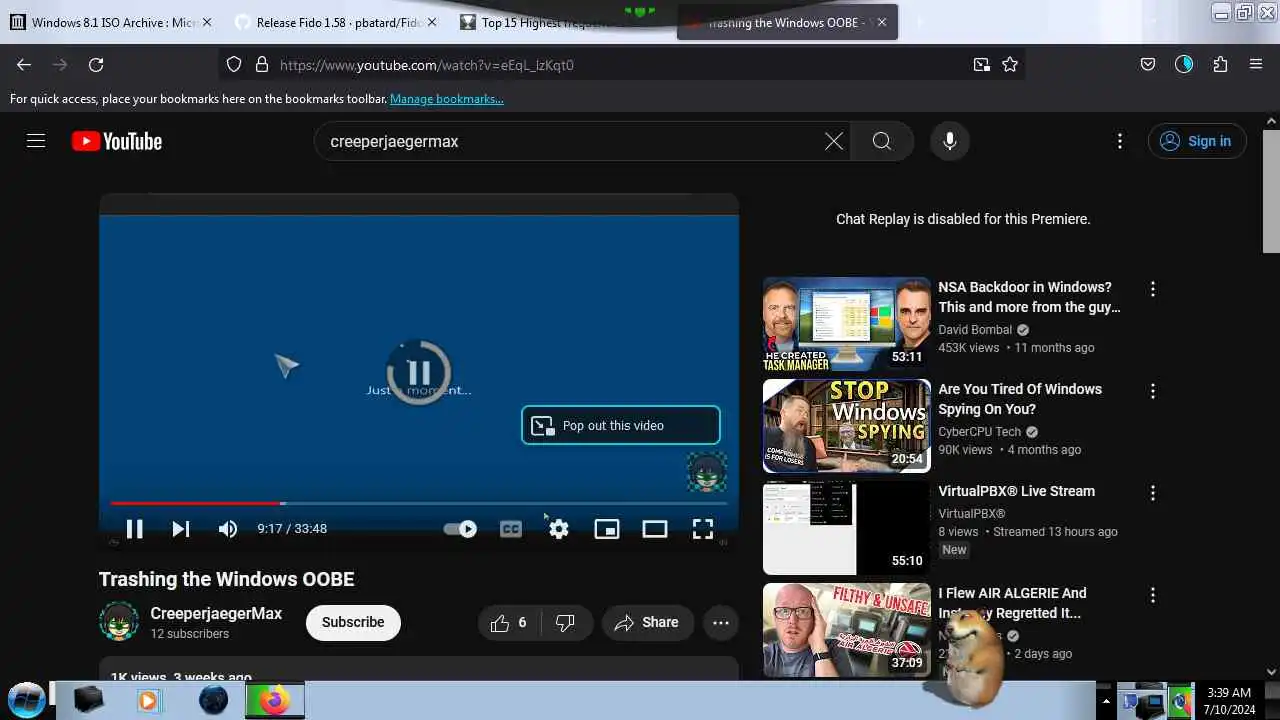Skip to the next video
The image size is (1280, 720).
click(x=181, y=529)
